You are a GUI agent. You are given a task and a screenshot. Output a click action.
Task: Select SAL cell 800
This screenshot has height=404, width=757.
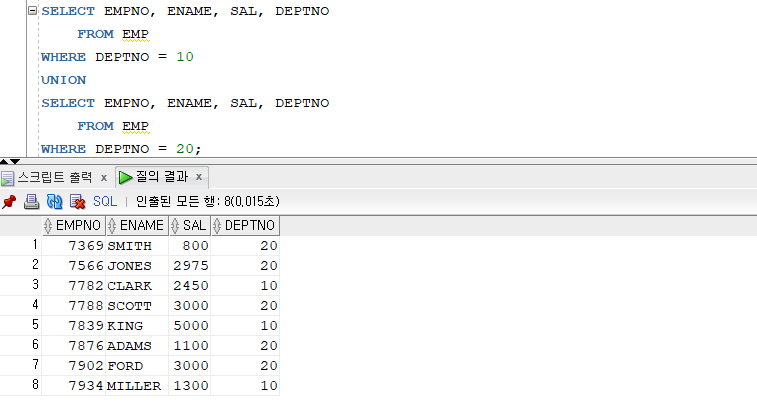click(x=189, y=246)
